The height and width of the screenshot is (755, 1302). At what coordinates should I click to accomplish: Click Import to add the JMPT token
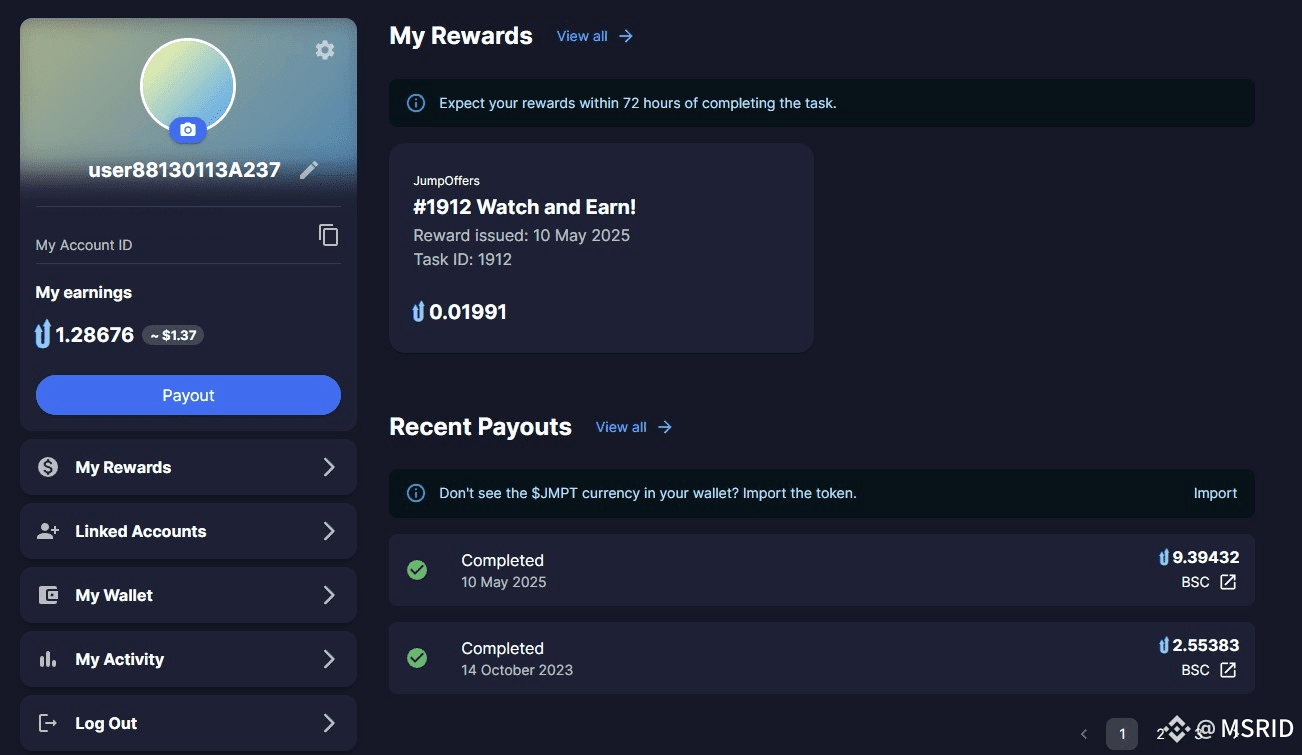[1215, 493]
